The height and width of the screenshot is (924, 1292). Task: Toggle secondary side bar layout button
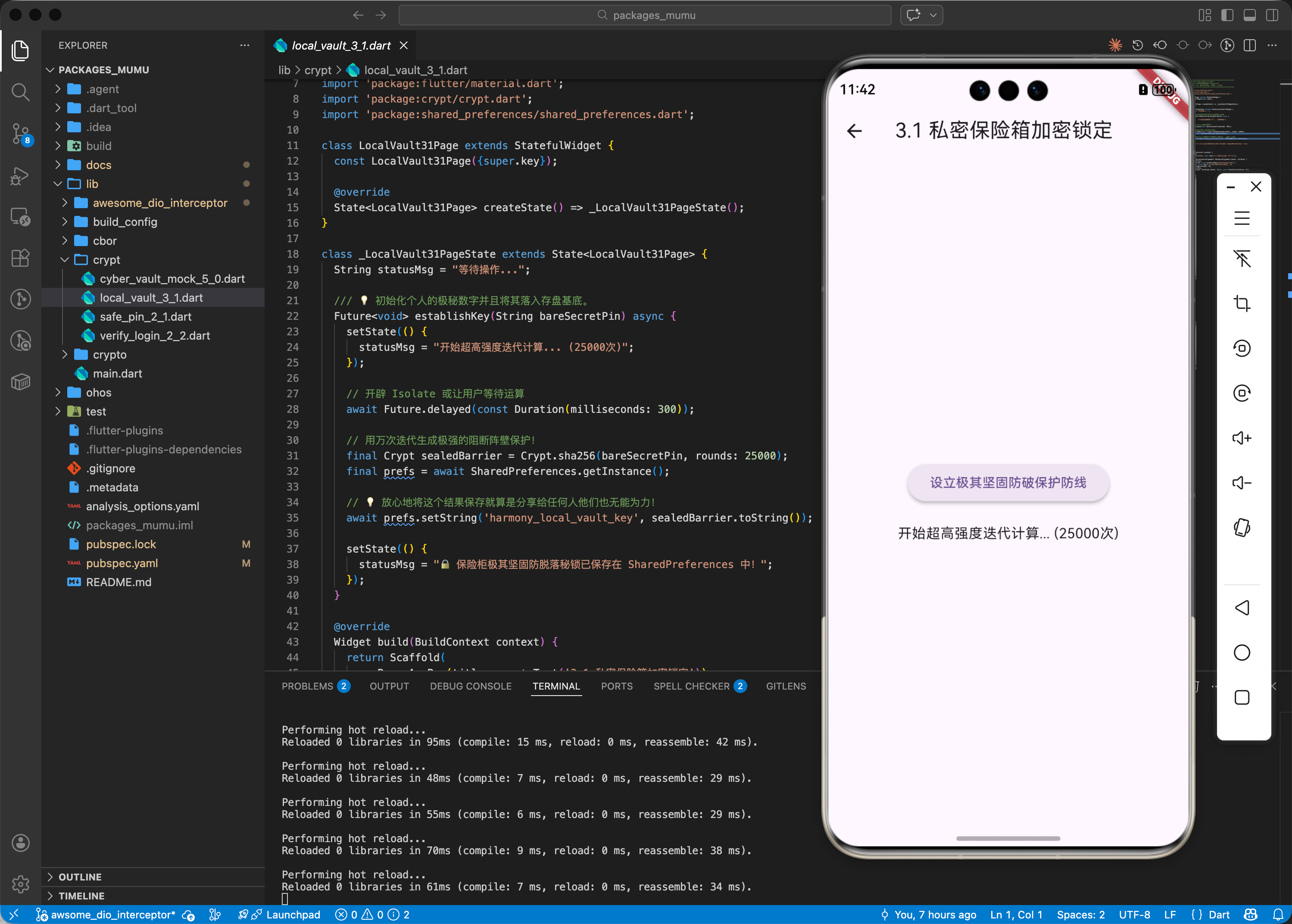point(1272,16)
